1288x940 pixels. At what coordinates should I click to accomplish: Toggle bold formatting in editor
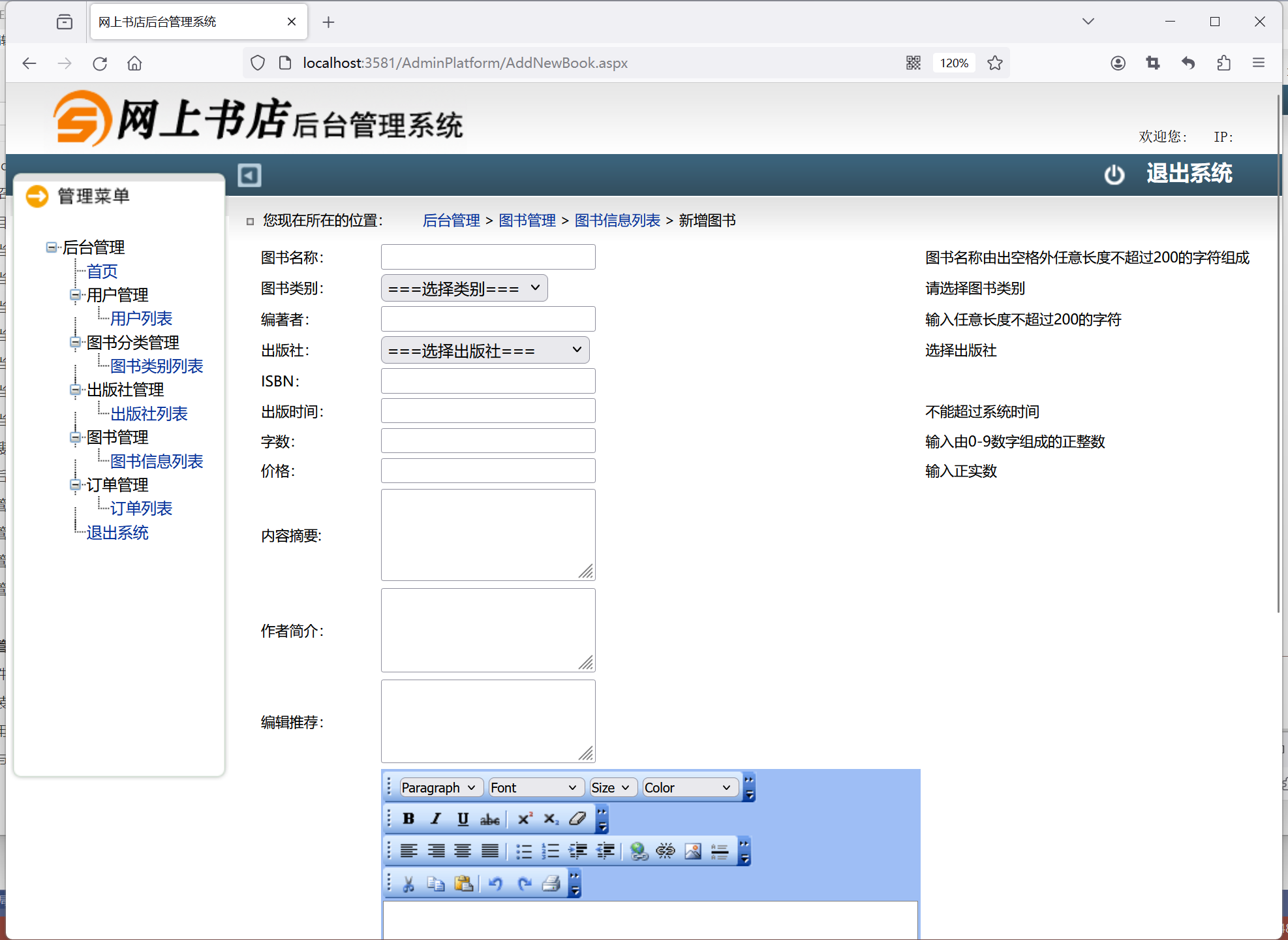click(x=408, y=819)
